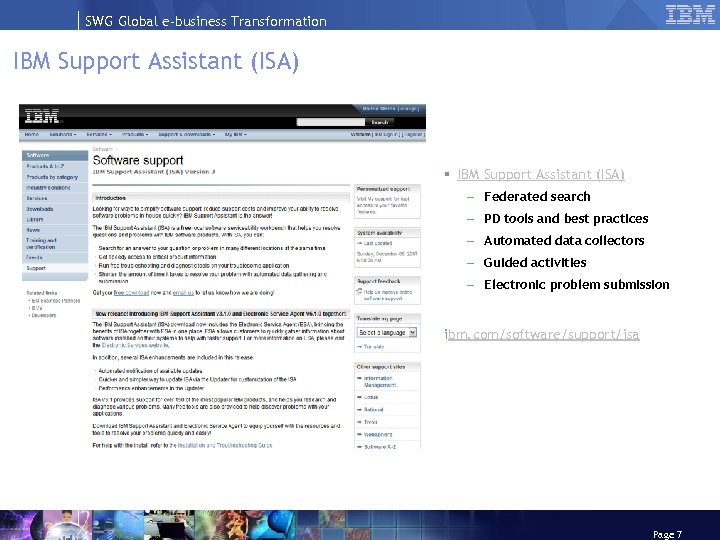Go to the Home navigation item
Viewport: 720px width, 540px height.
pos(31,135)
